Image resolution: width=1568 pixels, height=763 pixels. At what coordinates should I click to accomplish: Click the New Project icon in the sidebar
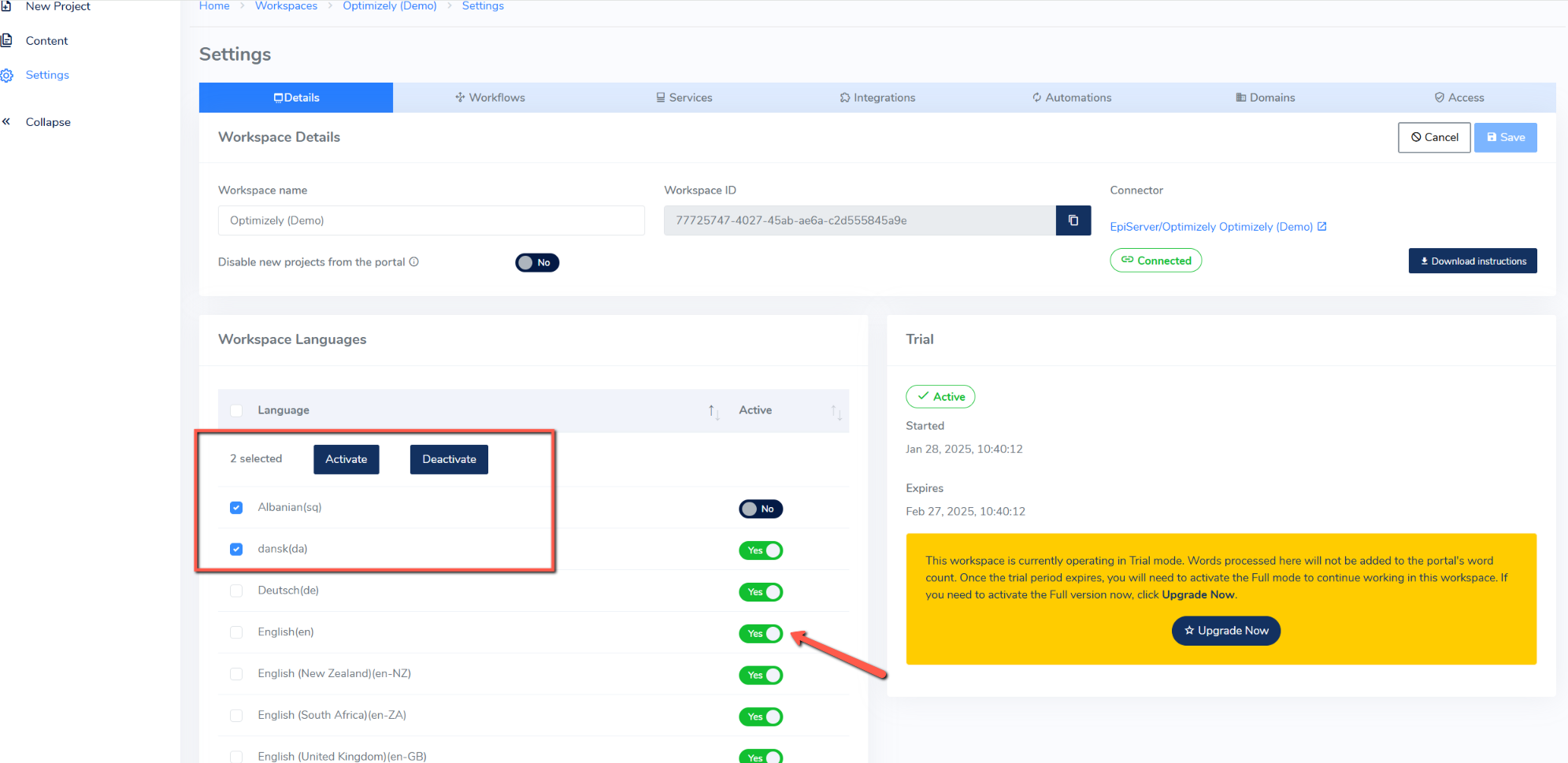(6, 6)
